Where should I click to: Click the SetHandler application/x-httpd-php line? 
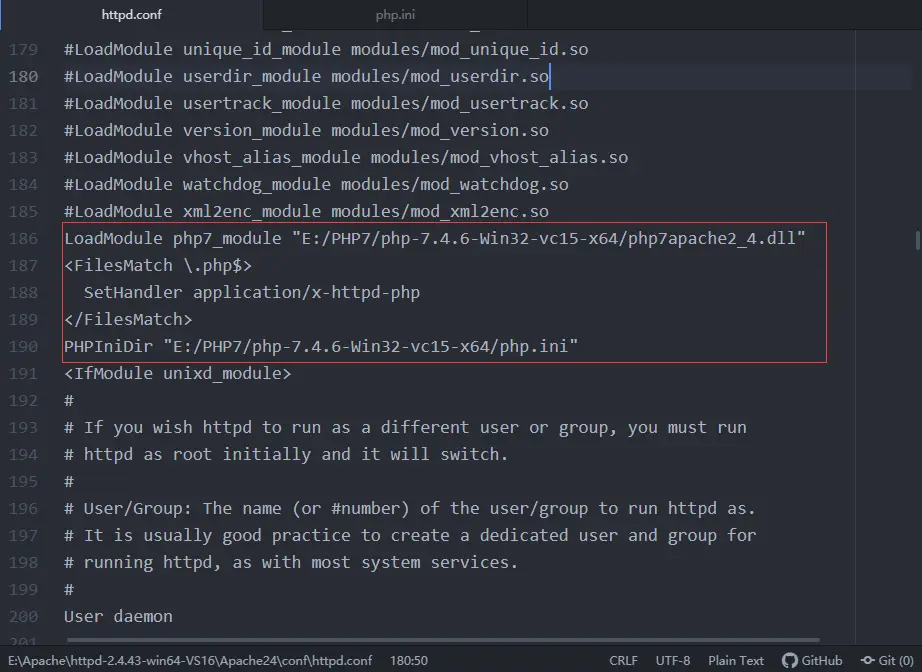(252, 292)
